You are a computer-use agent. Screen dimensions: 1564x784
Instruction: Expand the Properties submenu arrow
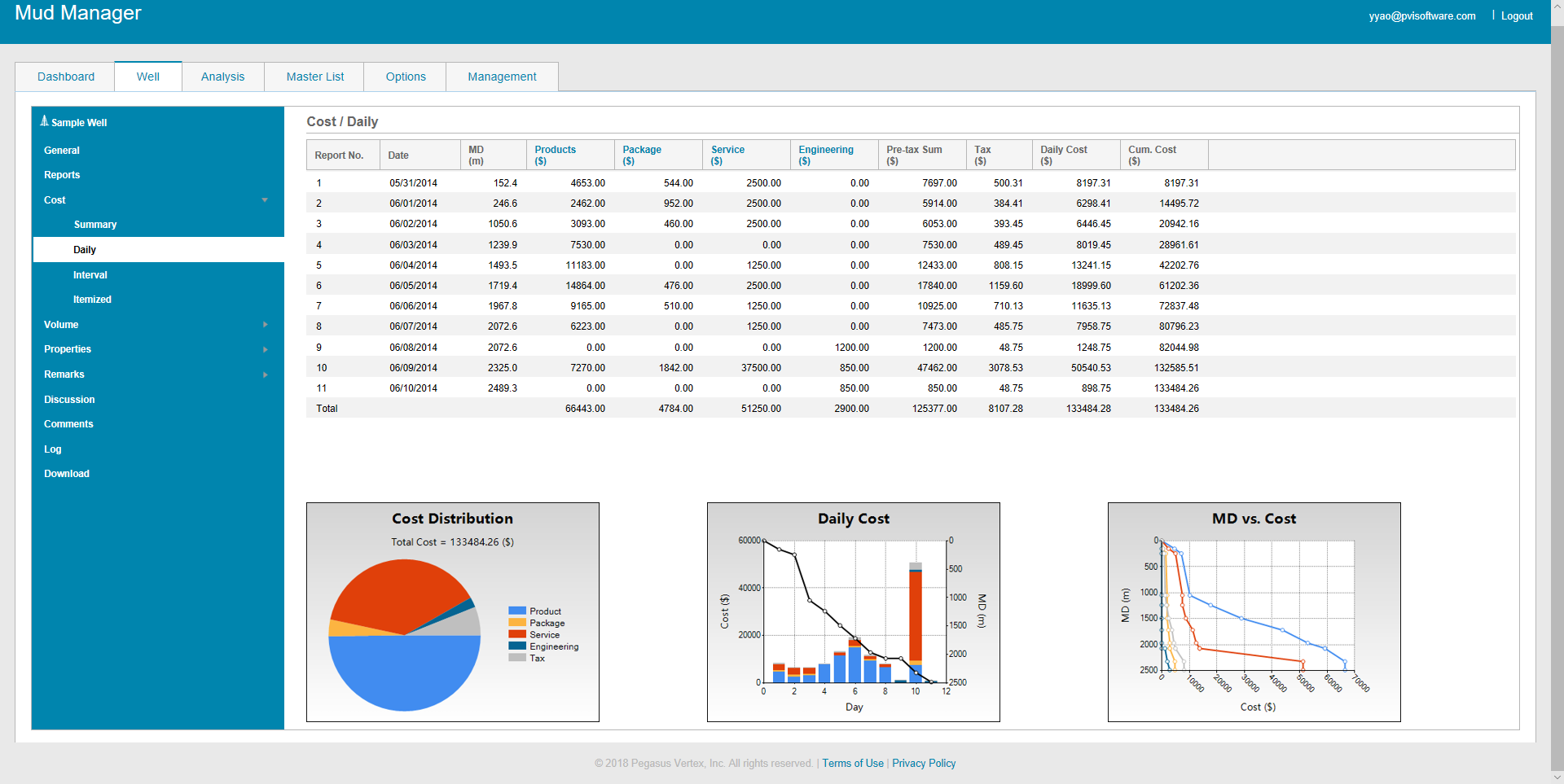pos(265,350)
